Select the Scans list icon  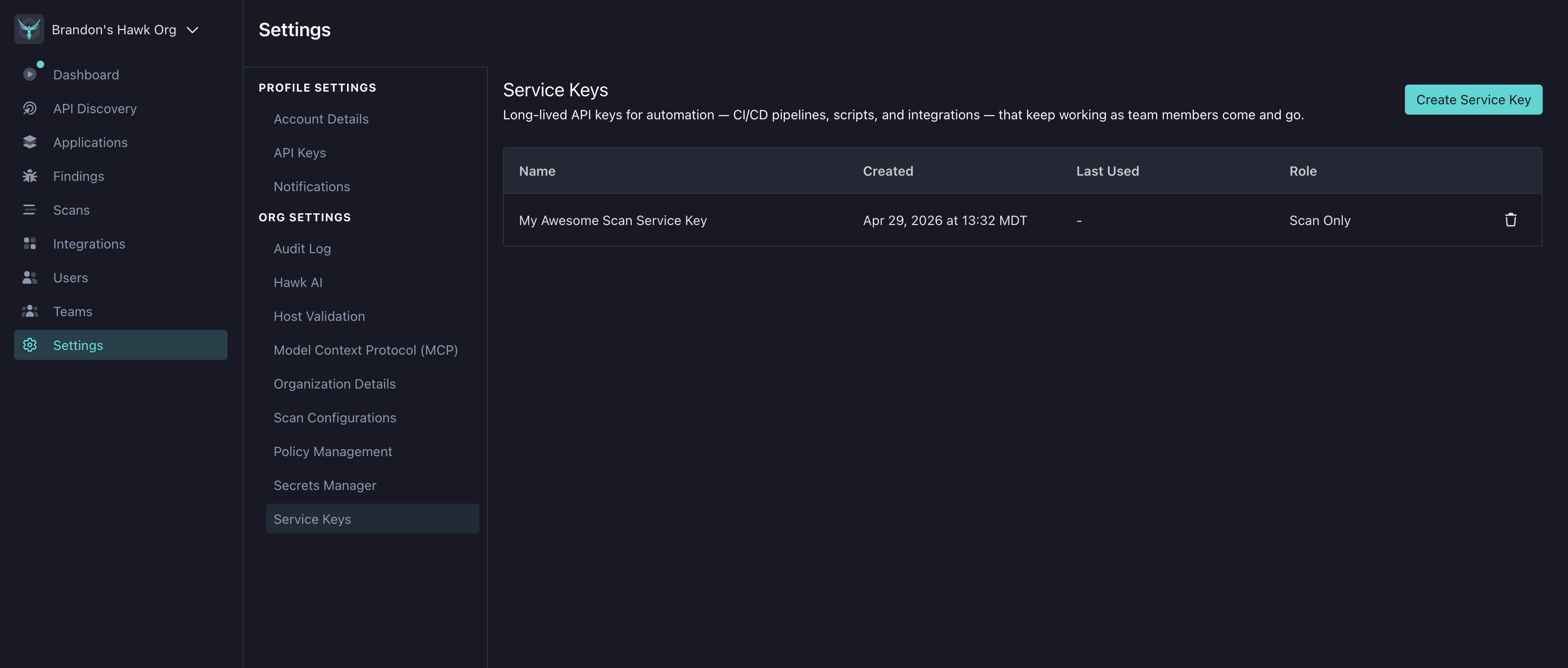click(30, 210)
